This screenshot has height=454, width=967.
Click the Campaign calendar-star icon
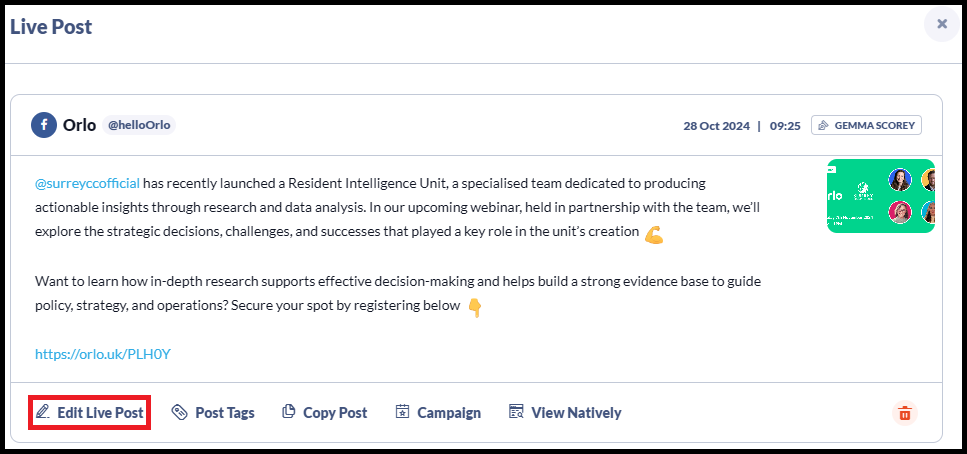tap(403, 411)
